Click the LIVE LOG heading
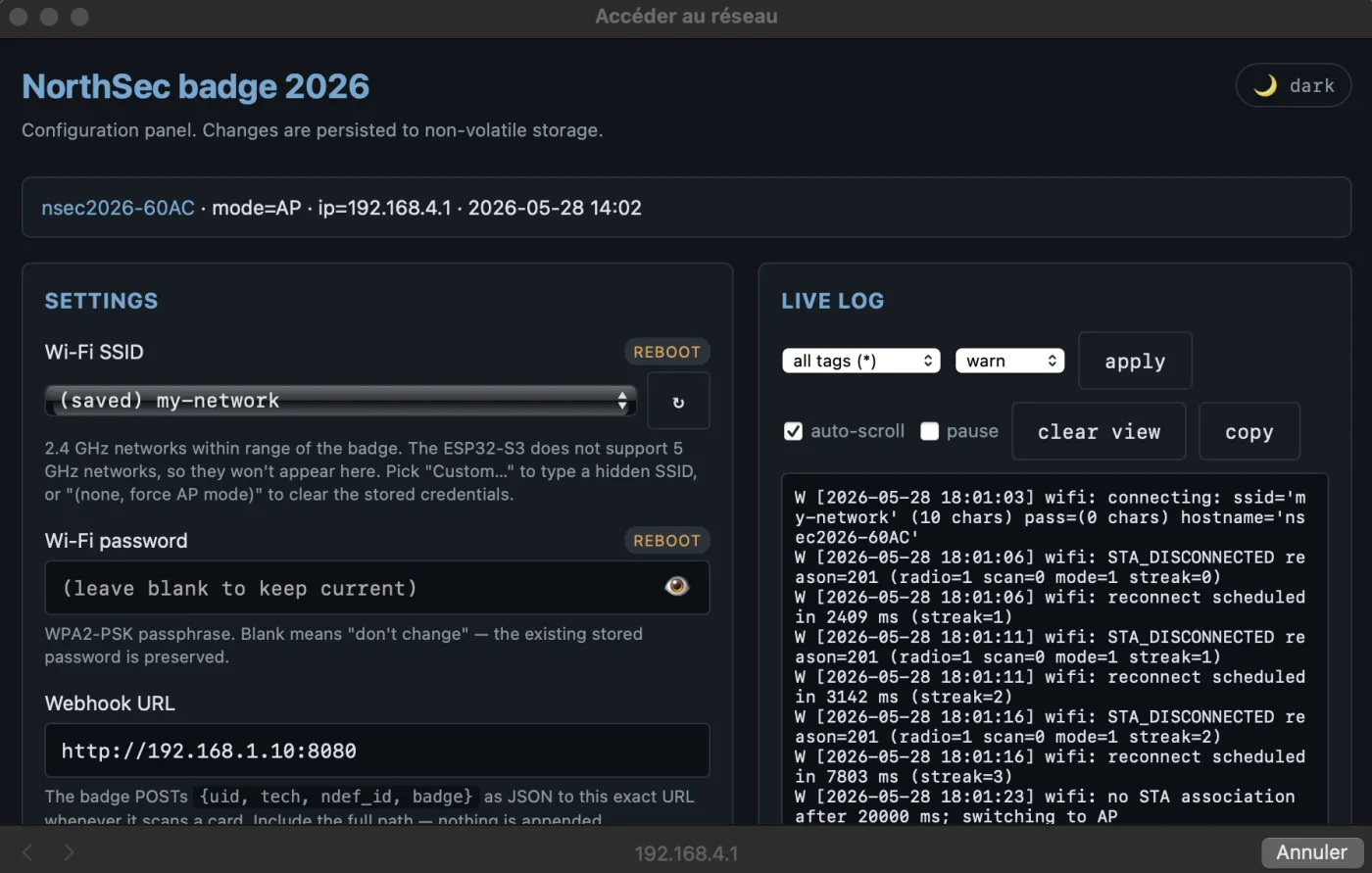Viewport: 1372px width, 873px height. (x=832, y=301)
